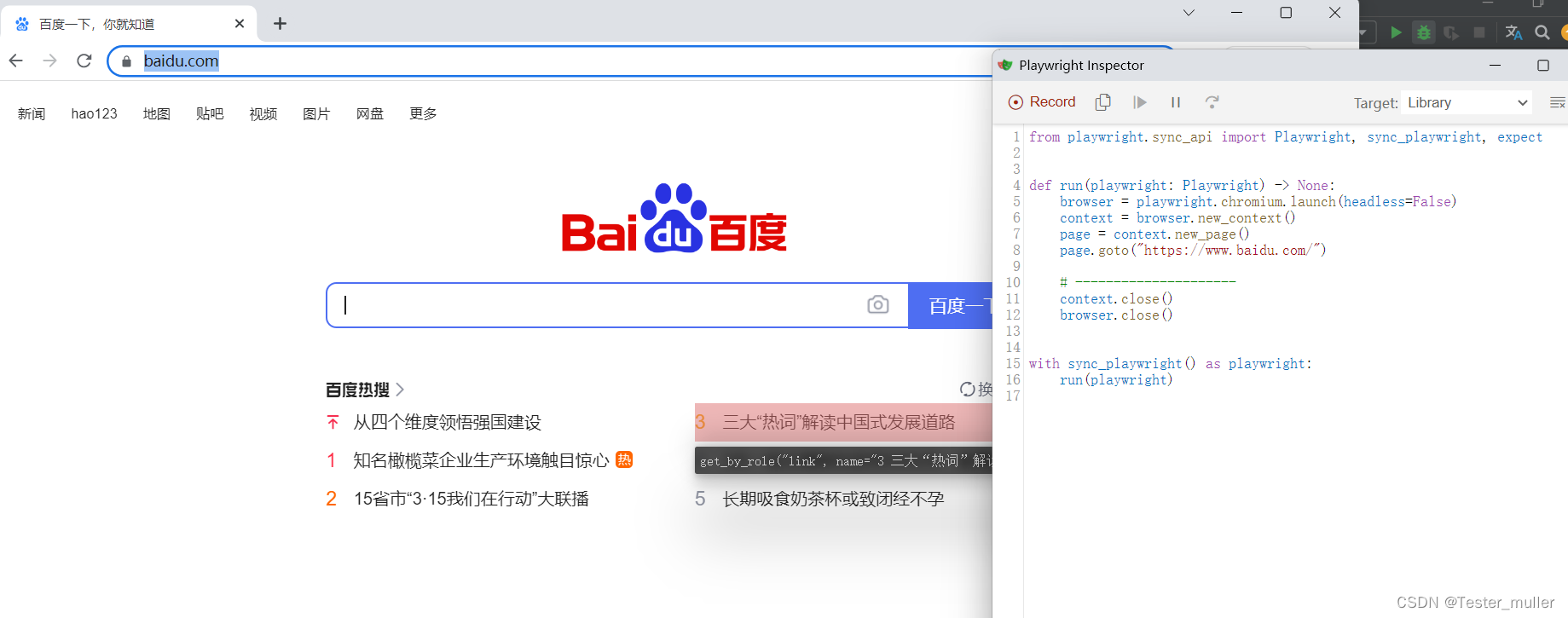Image resolution: width=1568 pixels, height=618 pixels.
Task: Pause script execution in Playwright Inspector
Action: tap(1176, 102)
